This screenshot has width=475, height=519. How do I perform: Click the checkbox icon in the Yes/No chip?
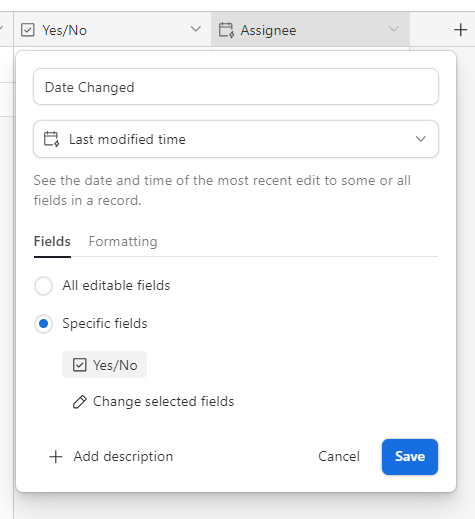[80, 365]
